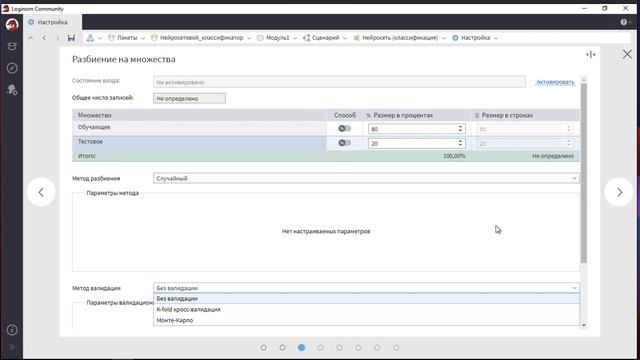Adjust stepper arrows of Тестовое percent

pyautogui.click(x=460, y=143)
